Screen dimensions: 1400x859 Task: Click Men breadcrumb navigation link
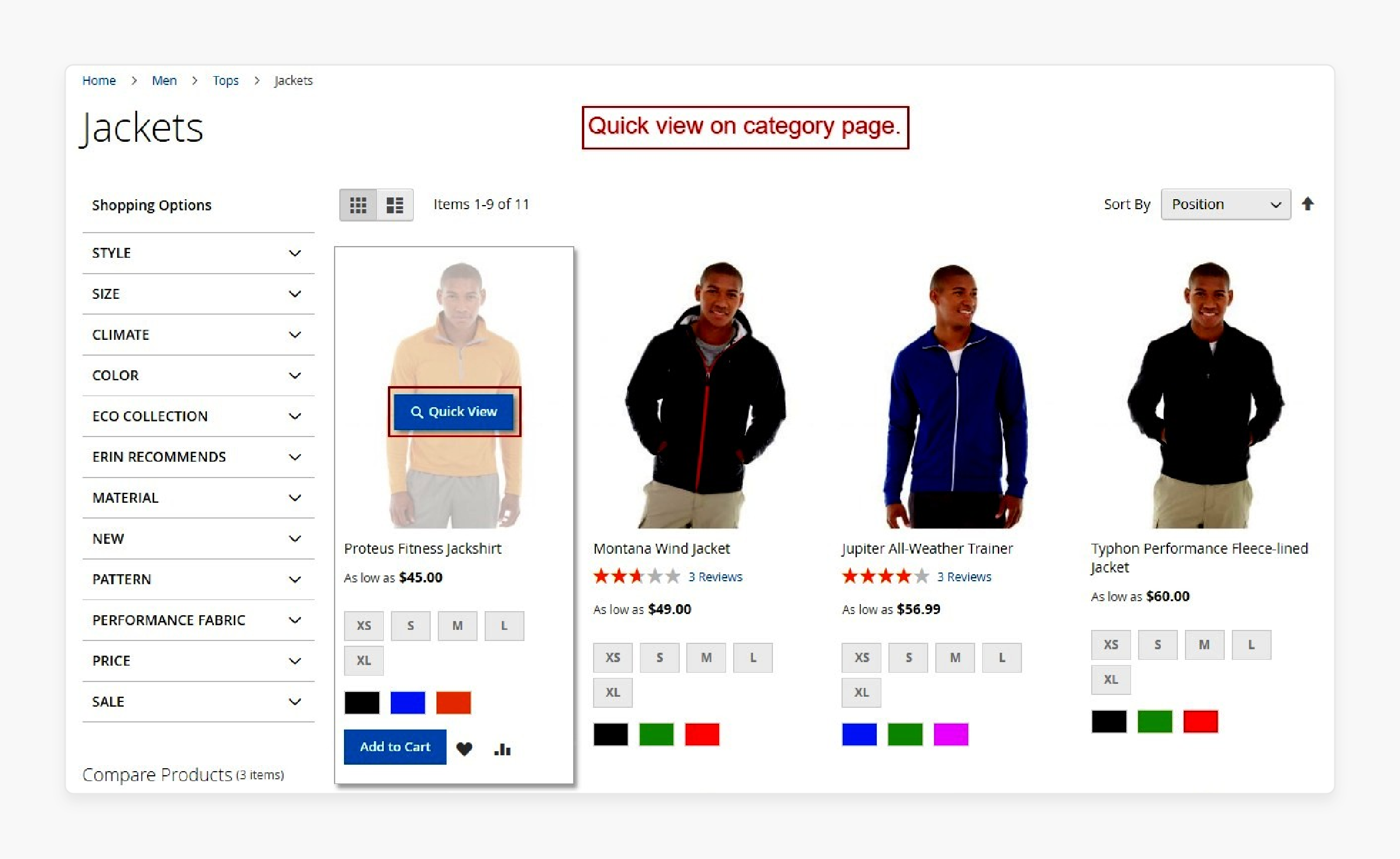pos(163,80)
